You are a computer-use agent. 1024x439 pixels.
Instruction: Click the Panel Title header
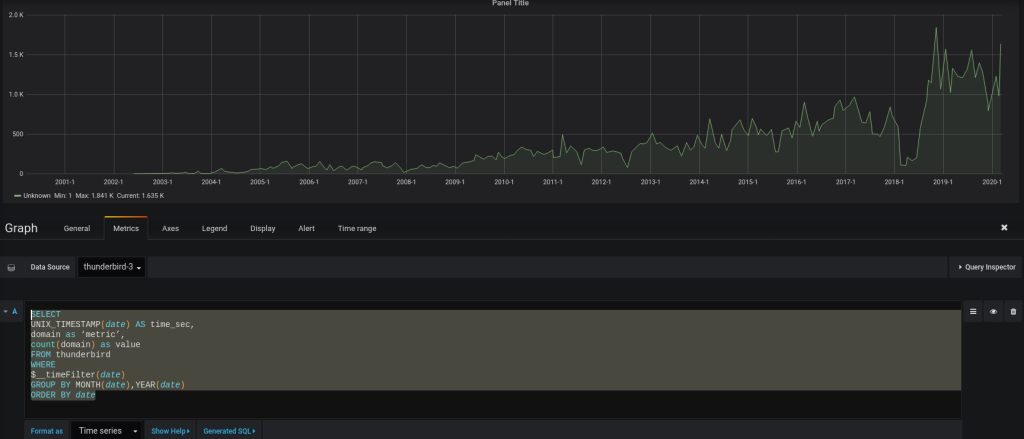[511, 4]
